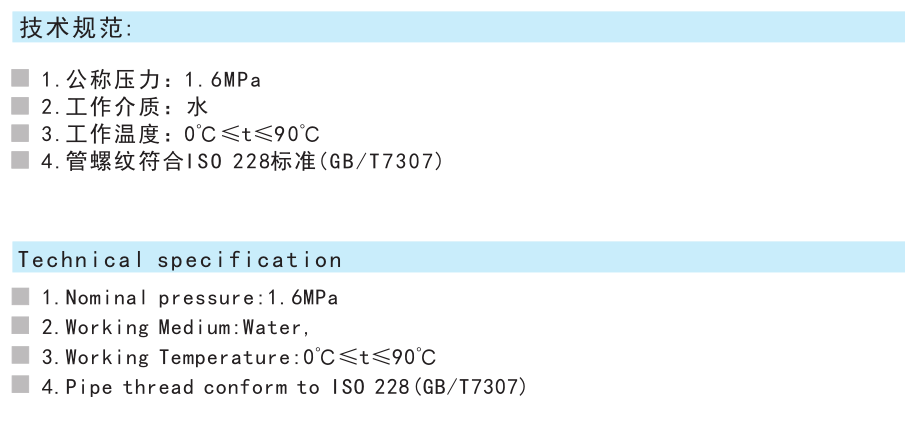
Task: Click the Chinese temperature range 0℃≤t≤90℃
Action: click(x=252, y=134)
